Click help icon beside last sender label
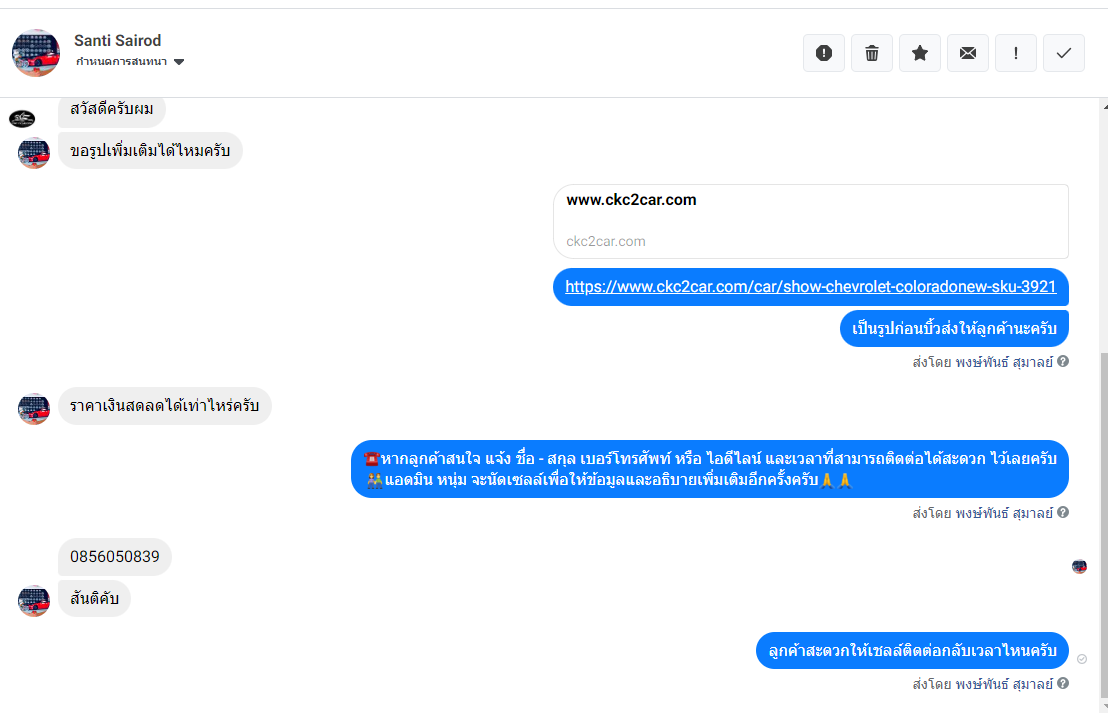Image resolution: width=1108 pixels, height=713 pixels. click(x=1063, y=684)
